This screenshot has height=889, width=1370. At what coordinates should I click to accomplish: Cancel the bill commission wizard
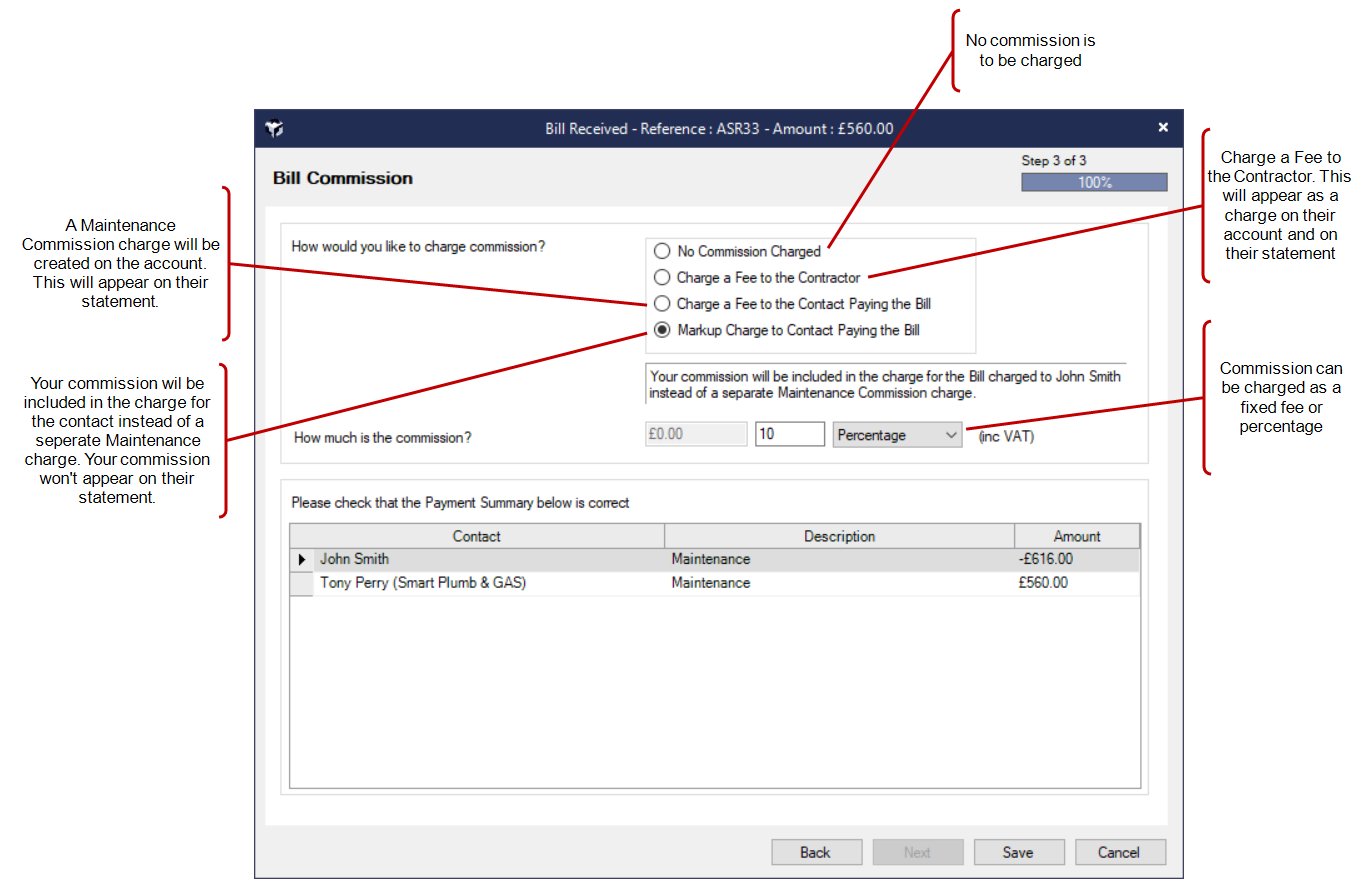point(1119,852)
